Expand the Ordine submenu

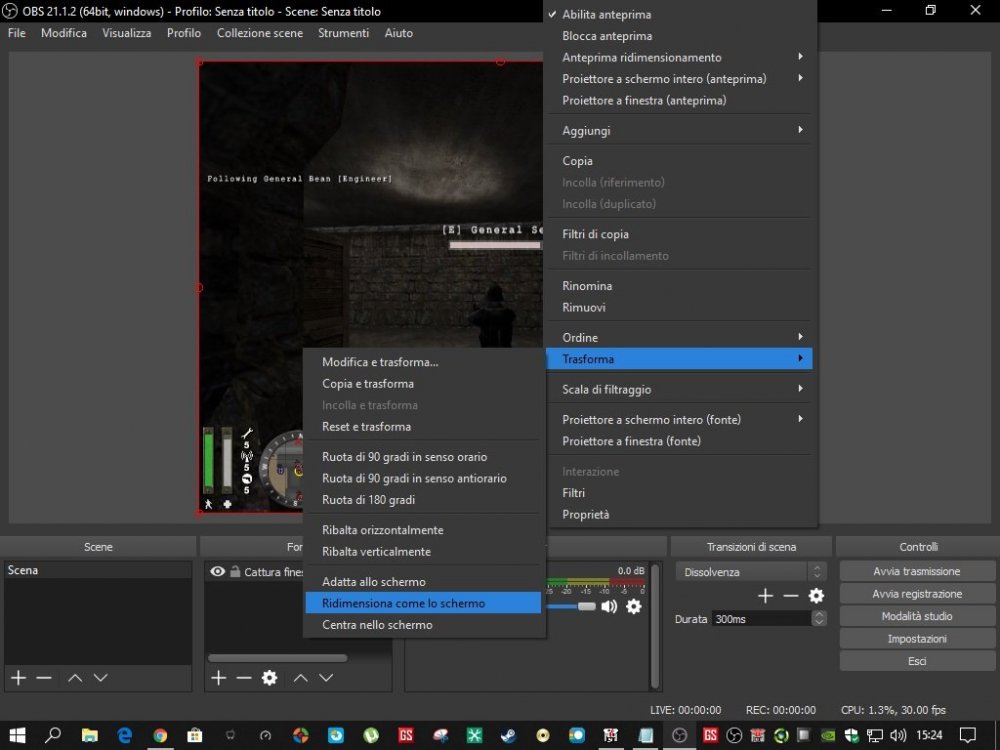tap(680, 337)
